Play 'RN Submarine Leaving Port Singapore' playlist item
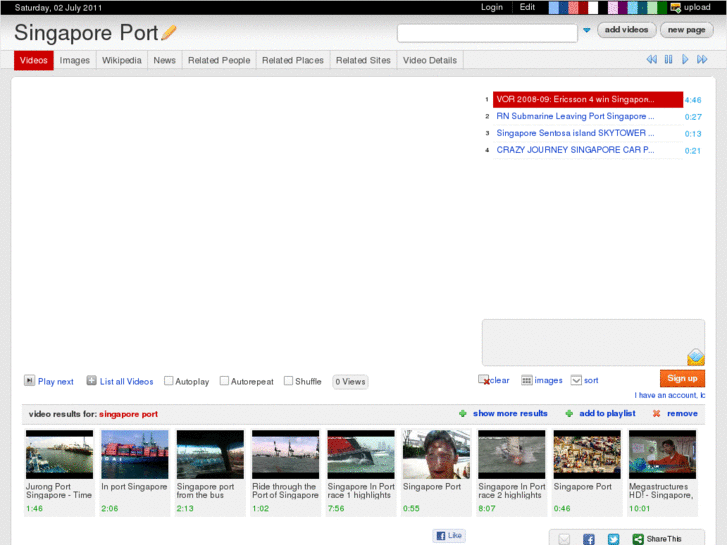This screenshot has height=545, width=727. 587,116
